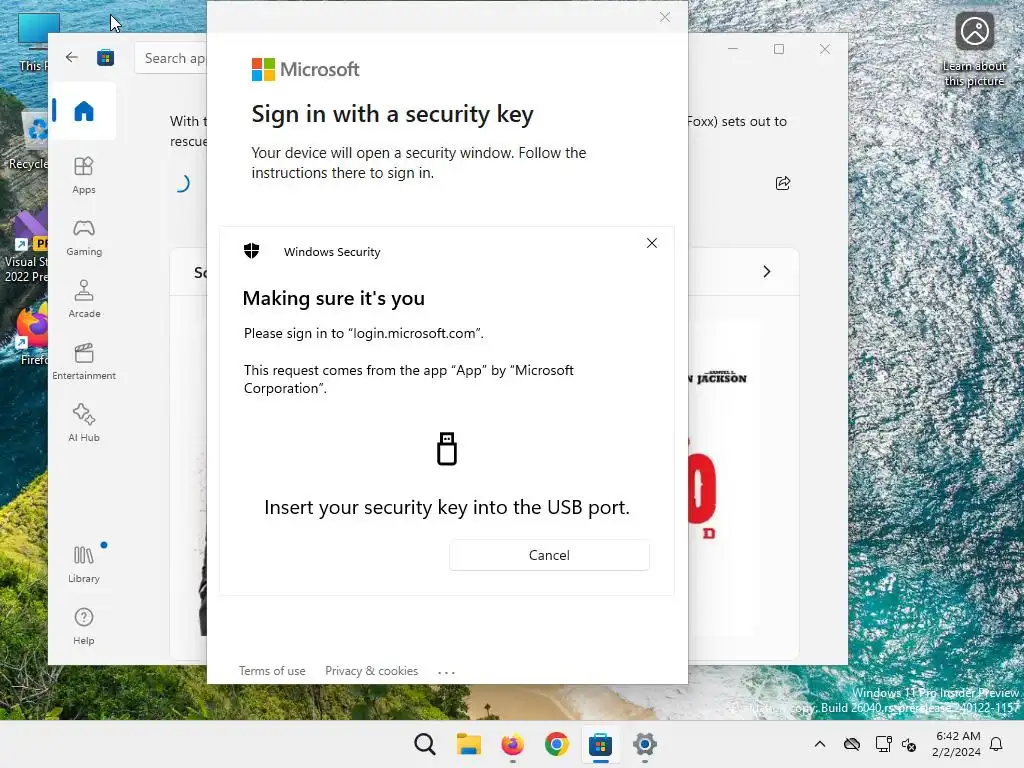Open Entertainment section in Microsoft Store
The image size is (1024, 768).
(x=84, y=361)
